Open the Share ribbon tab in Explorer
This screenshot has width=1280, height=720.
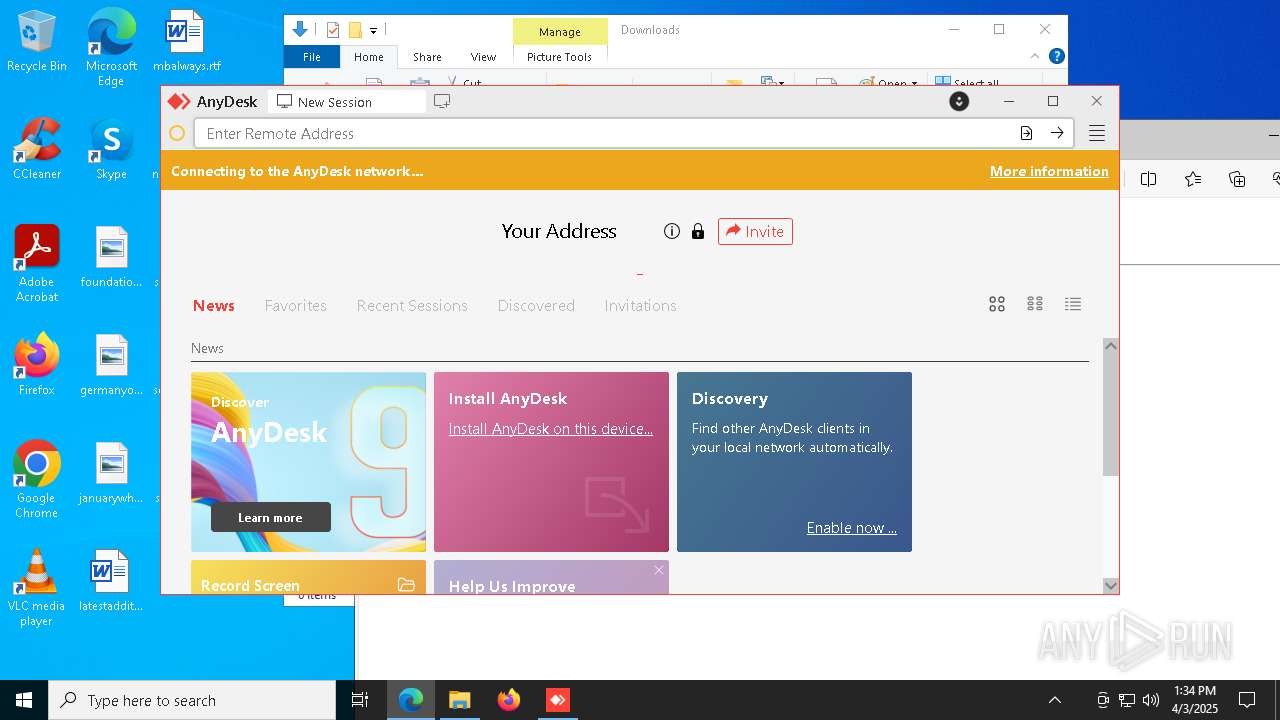427,57
